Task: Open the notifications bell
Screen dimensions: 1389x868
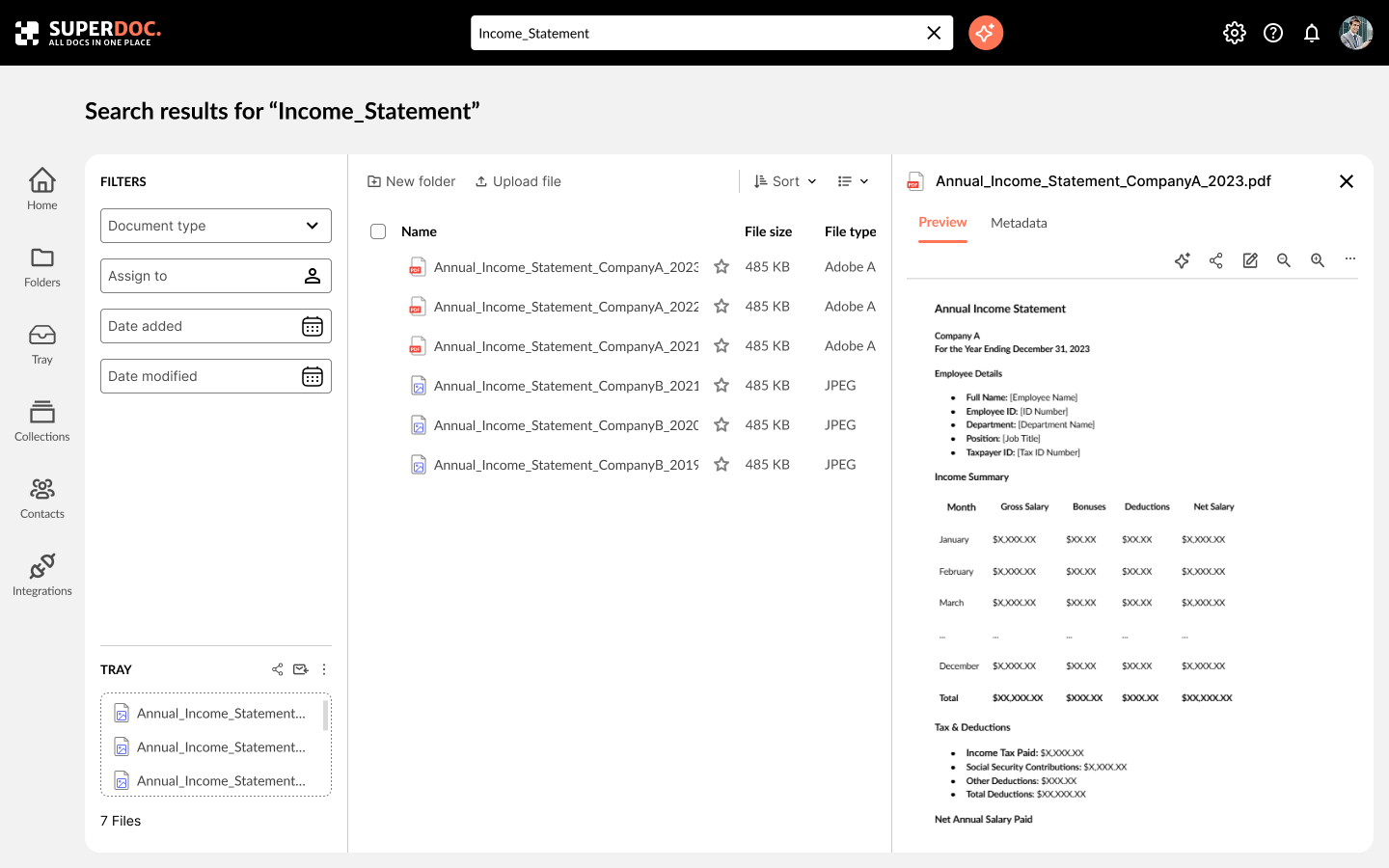Action: tap(1312, 33)
